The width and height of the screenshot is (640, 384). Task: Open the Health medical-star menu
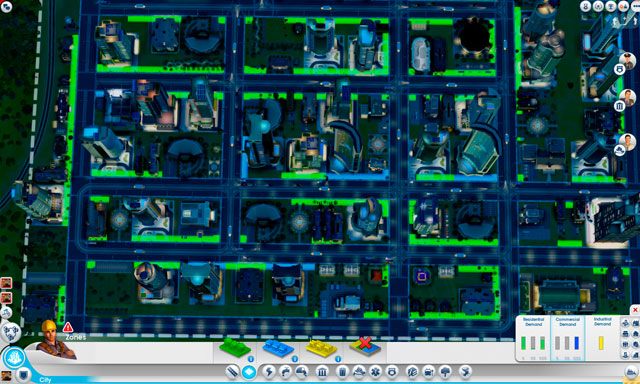tap(375, 372)
